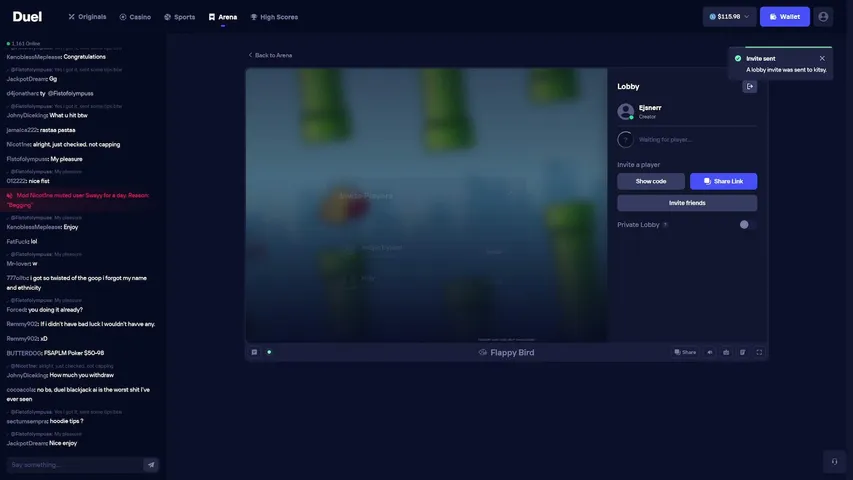Open the user profile avatar icon
Viewport: 853px width, 480px height.
pos(823,17)
